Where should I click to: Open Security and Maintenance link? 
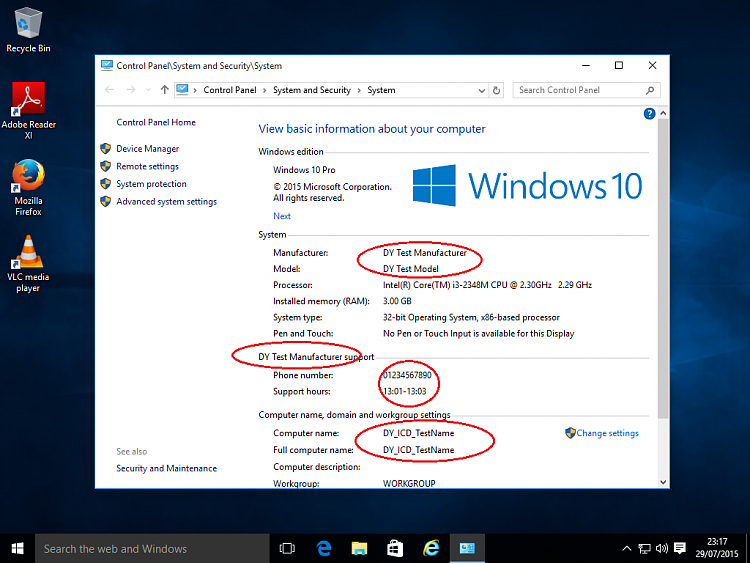pos(166,468)
